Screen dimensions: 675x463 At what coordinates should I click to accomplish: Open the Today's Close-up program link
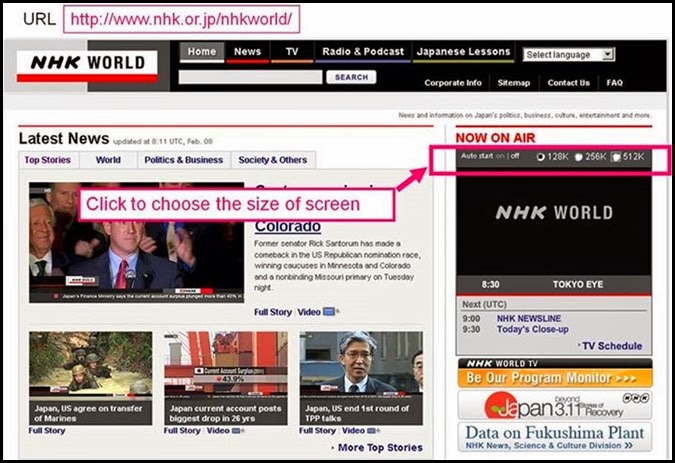click(x=533, y=330)
